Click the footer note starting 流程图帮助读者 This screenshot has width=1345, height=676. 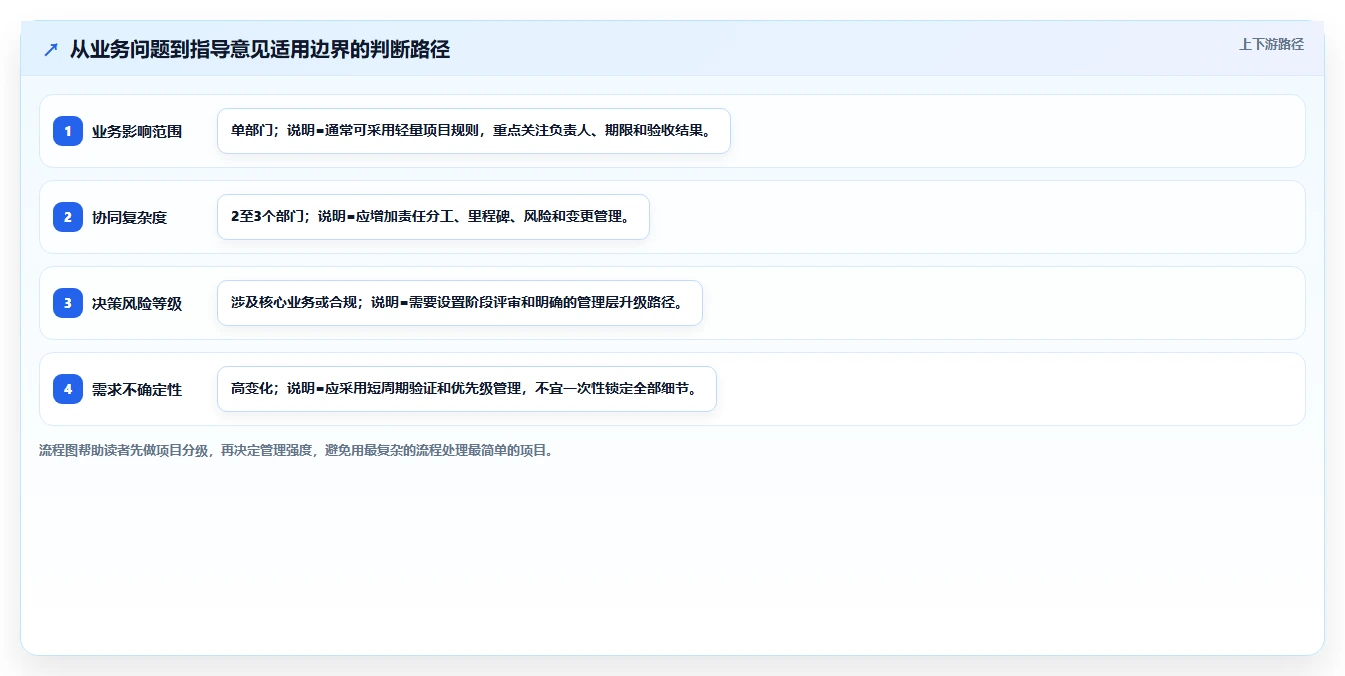pos(296,450)
